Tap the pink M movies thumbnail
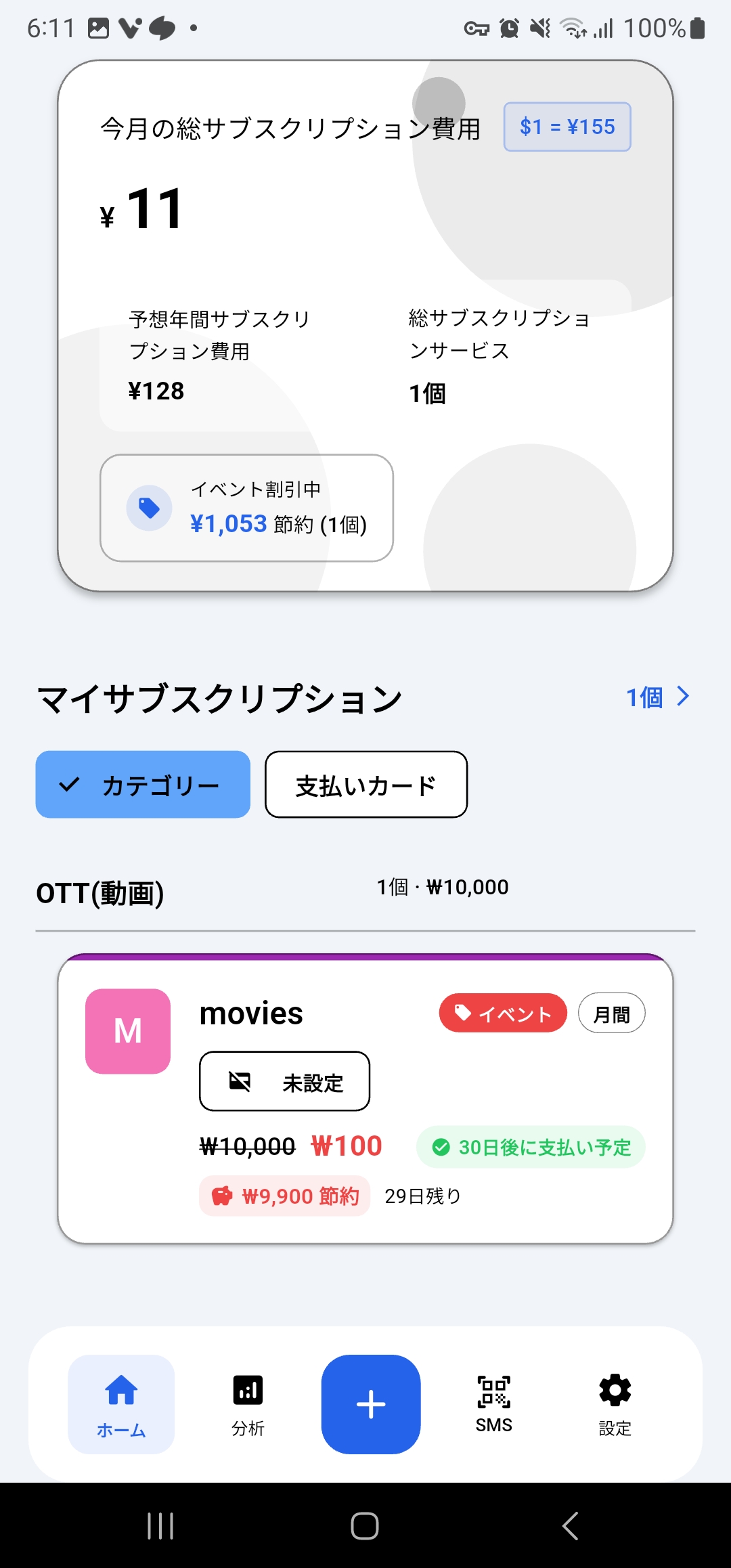The image size is (731, 1568). click(x=128, y=1030)
